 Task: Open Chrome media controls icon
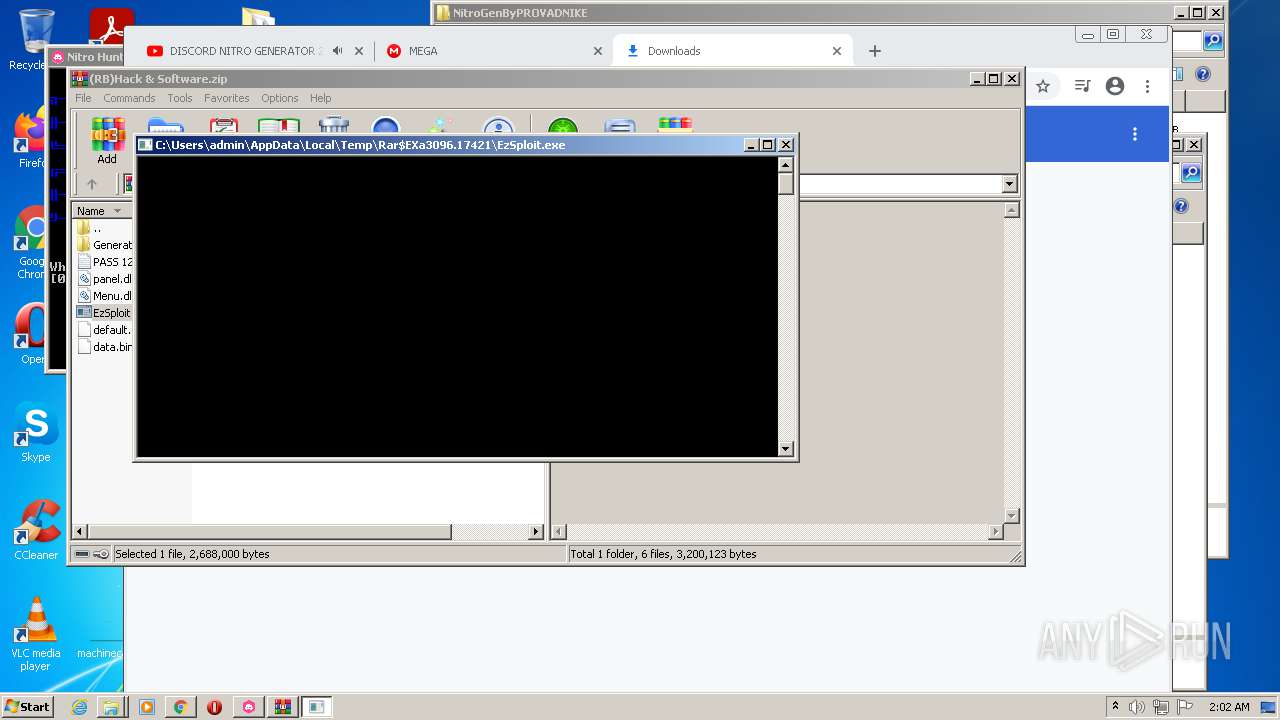pyautogui.click(x=1082, y=86)
